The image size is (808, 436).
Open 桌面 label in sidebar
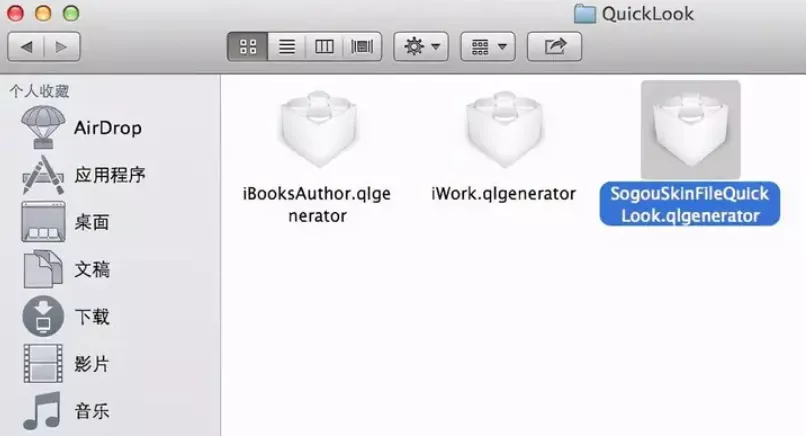pos(92,223)
